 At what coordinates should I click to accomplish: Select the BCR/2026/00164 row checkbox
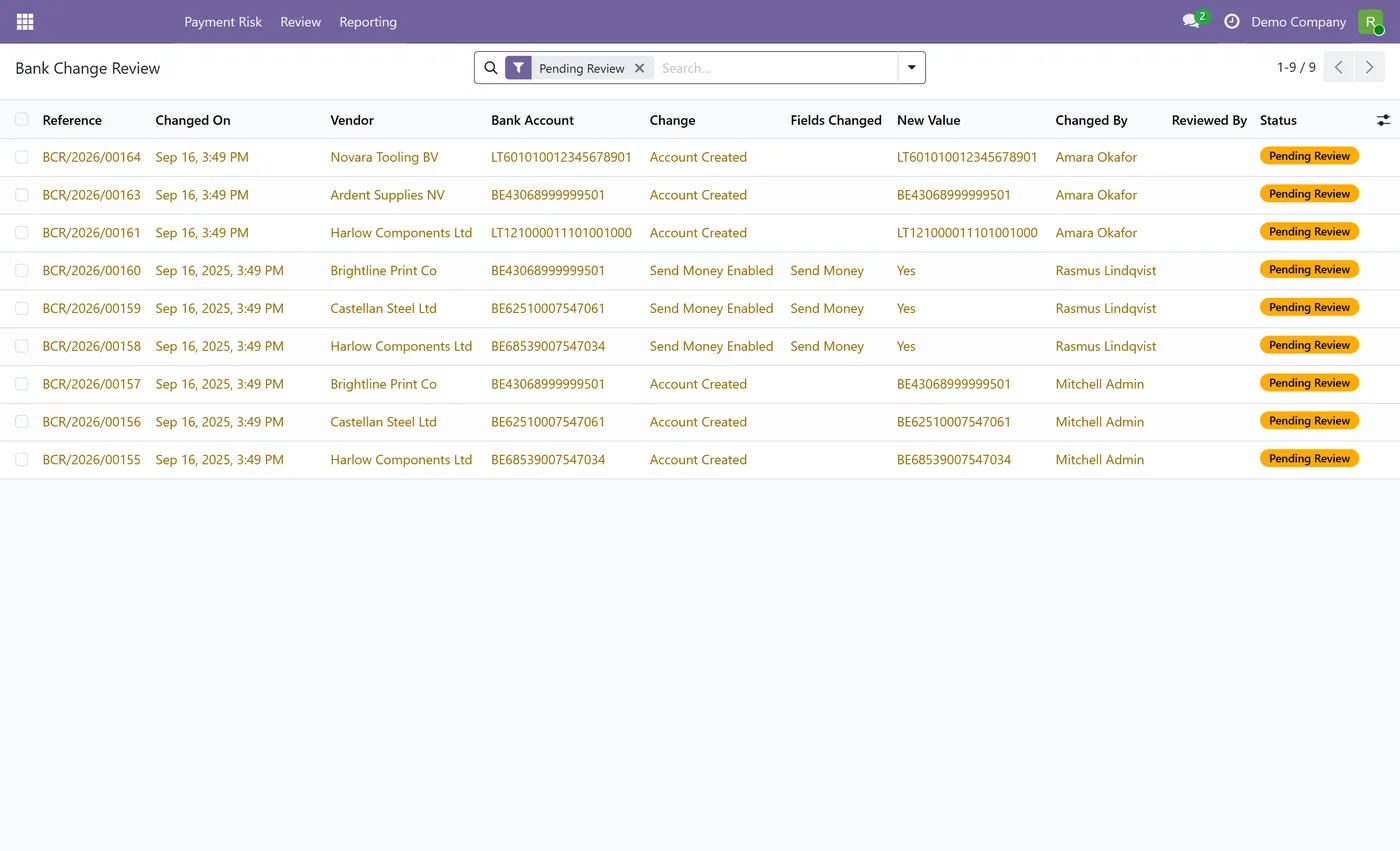[x=22, y=157]
